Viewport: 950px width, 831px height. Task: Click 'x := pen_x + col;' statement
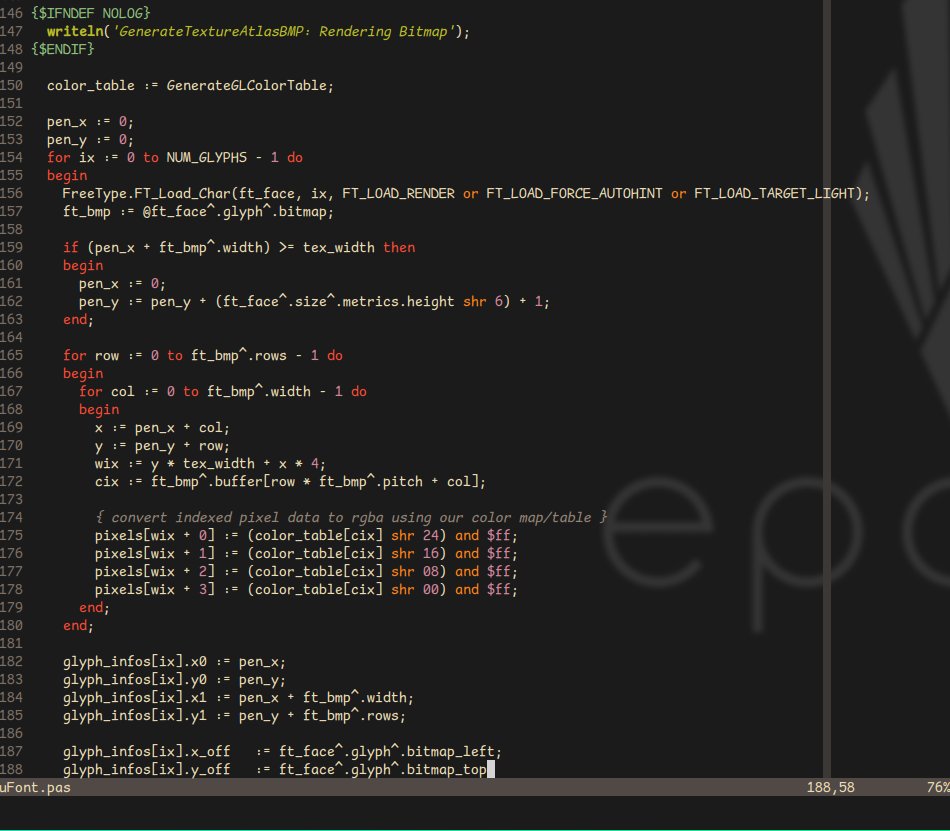pyautogui.click(x=162, y=428)
